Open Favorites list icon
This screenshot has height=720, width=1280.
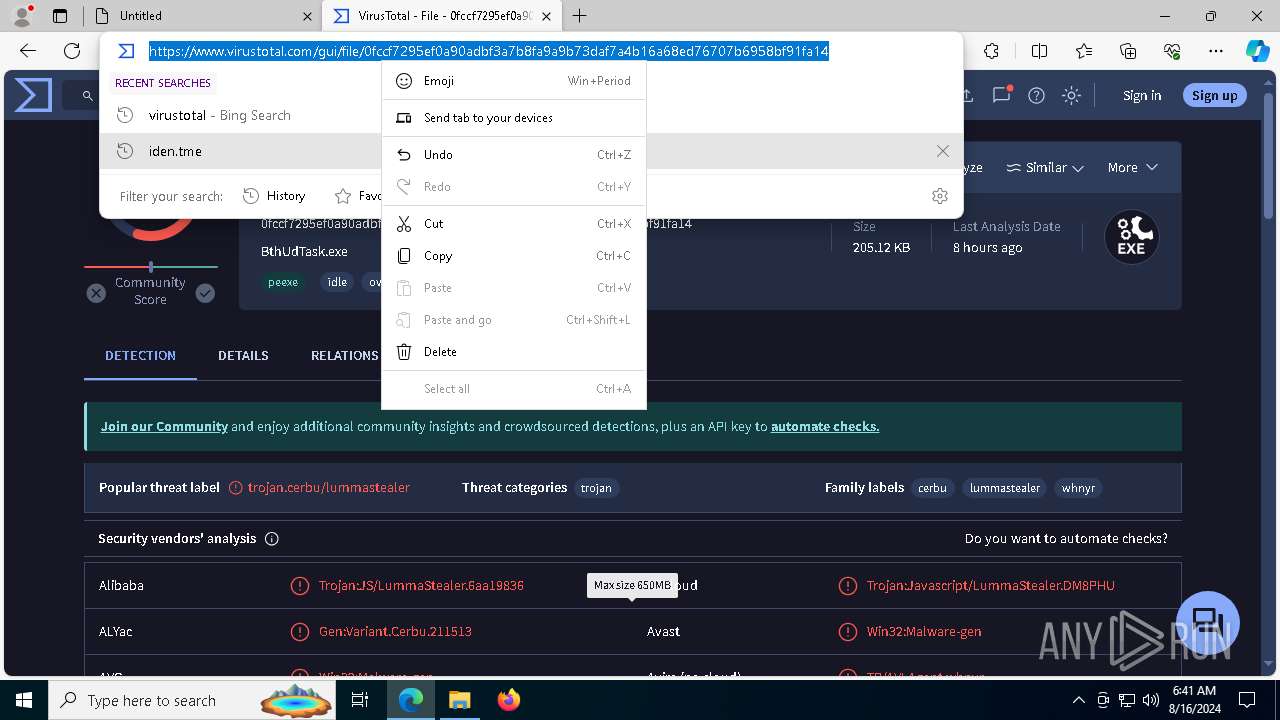pos(1084,51)
